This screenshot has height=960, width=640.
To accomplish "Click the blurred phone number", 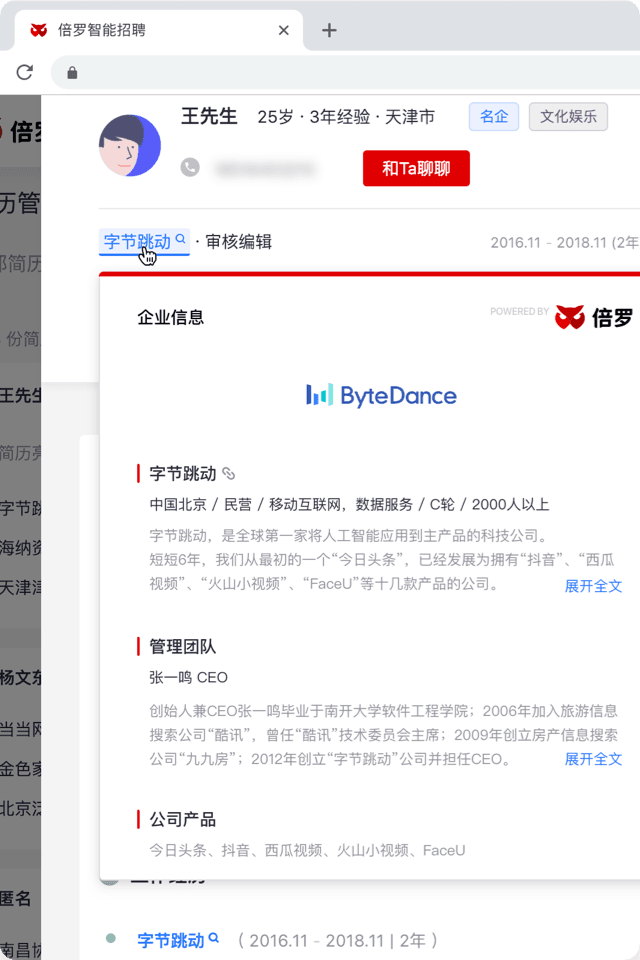I will click(265, 168).
